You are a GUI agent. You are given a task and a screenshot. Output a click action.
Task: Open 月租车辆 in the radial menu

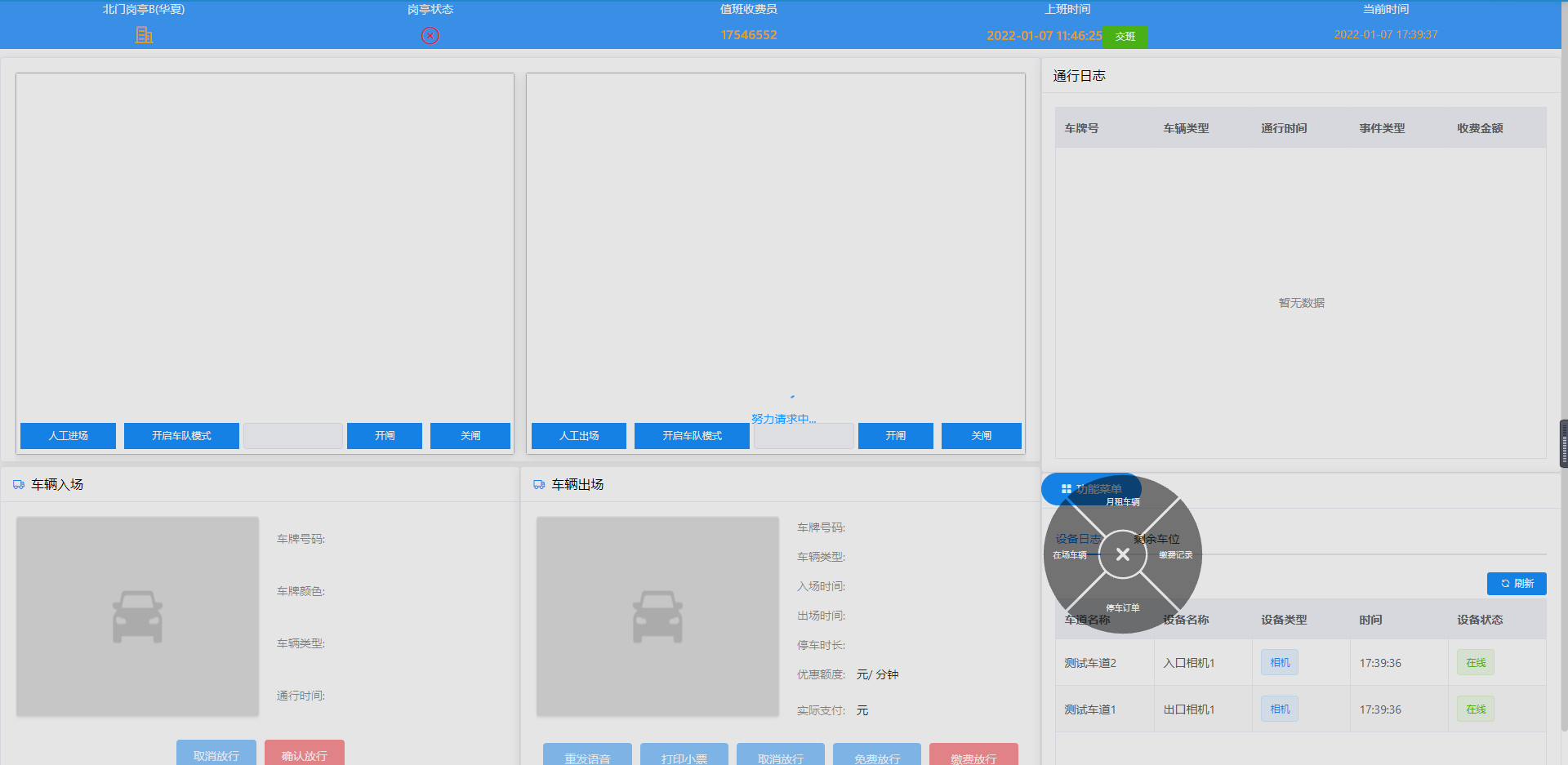tap(1123, 502)
